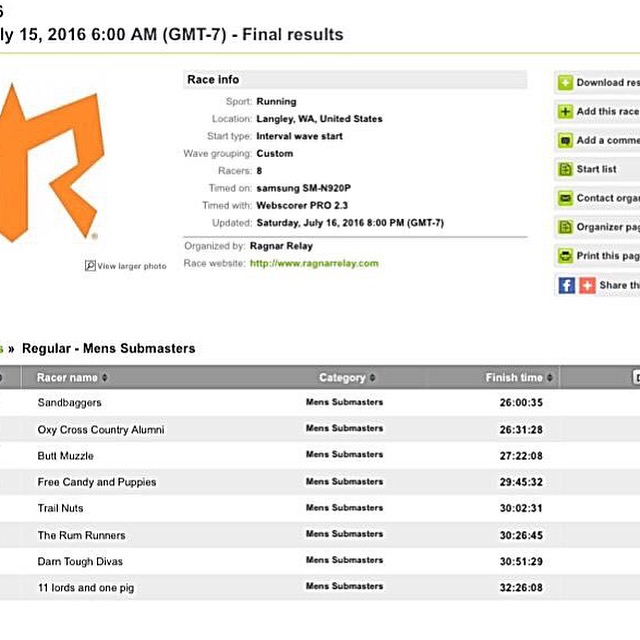Select 11 lords and one pig team
This screenshot has width=640, height=640.
tap(86, 588)
